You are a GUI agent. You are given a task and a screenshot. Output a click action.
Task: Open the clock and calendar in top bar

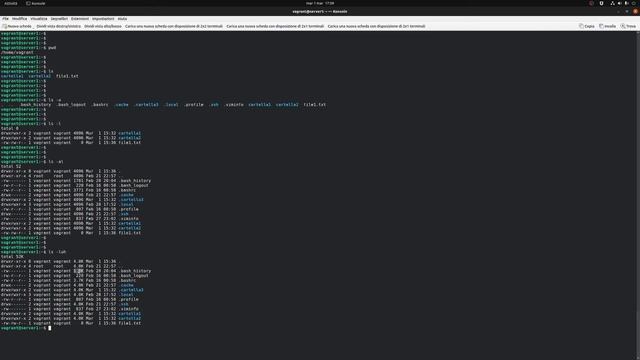(x=320, y=3)
